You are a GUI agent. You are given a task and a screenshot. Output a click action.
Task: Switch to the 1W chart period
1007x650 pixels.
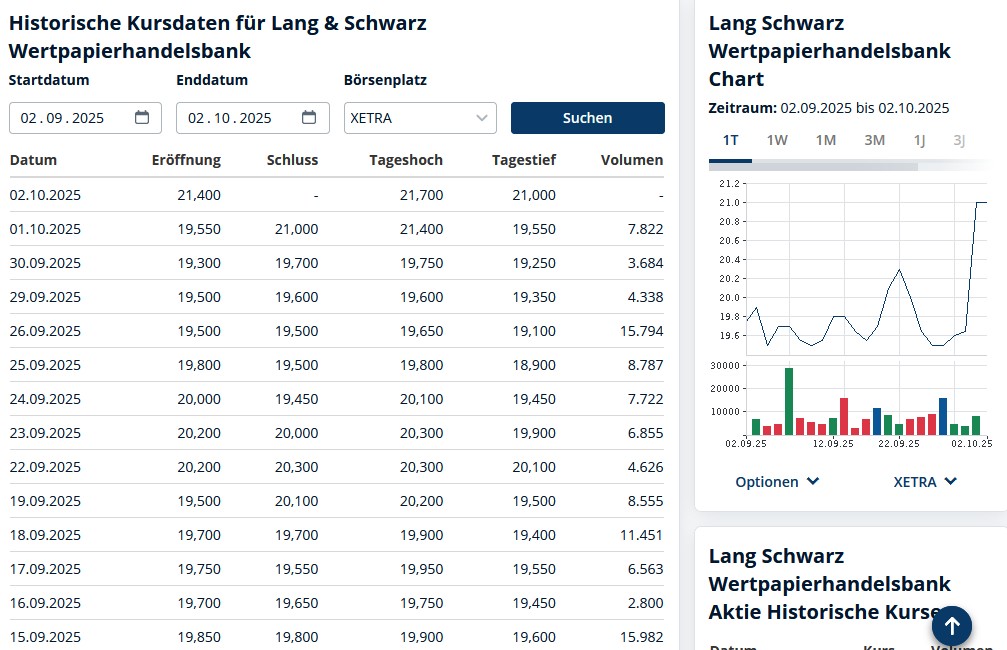click(x=777, y=140)
